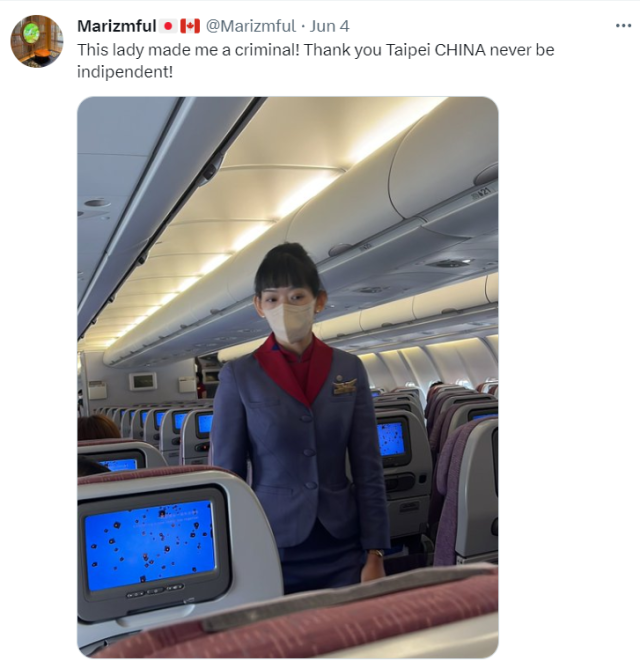Enlarge the attached airplane cabin photo

pos(288,377)
